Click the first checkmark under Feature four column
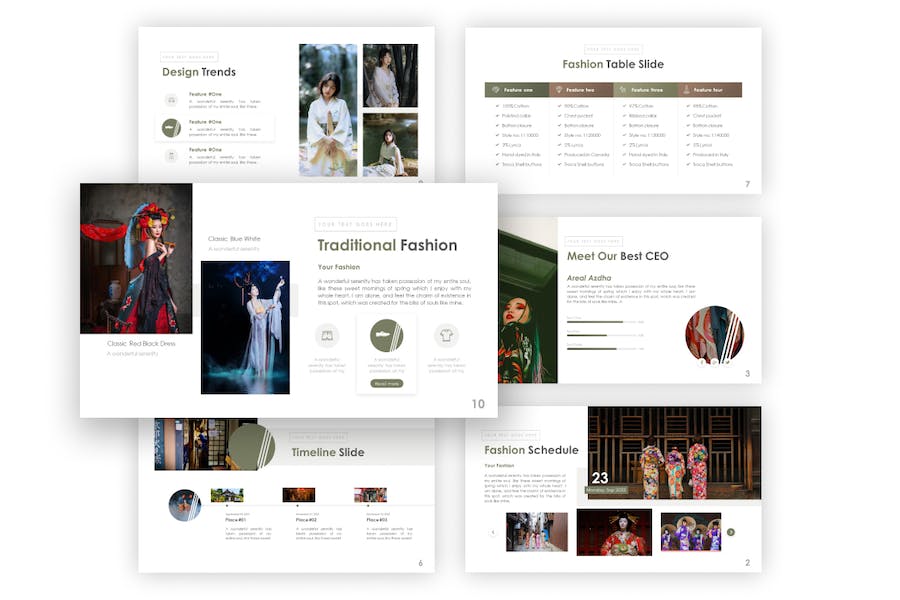The width and height of the screenshot is (900, 600). point(687,105)
